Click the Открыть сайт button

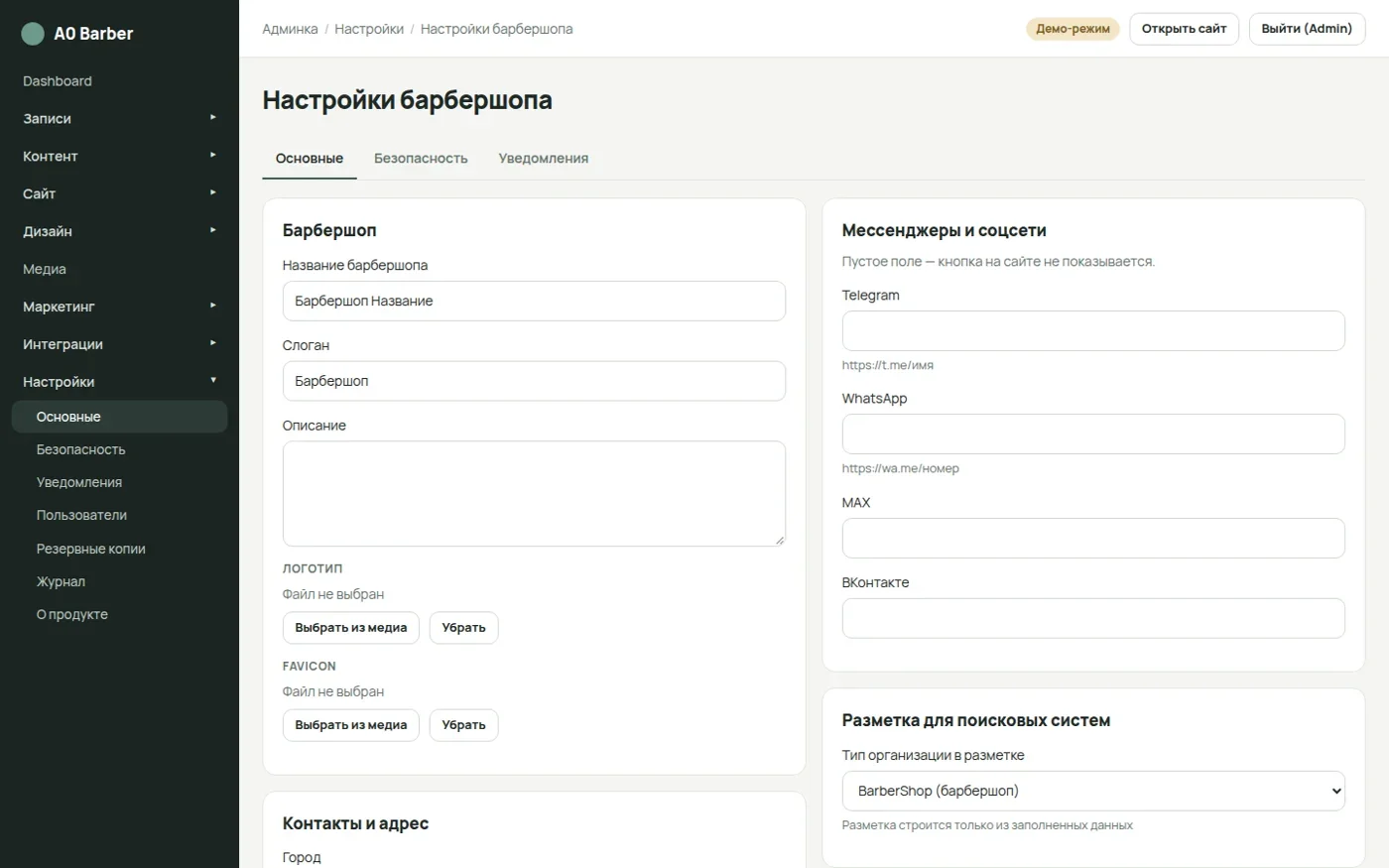pyautogui.click(x=1185, y=29)
